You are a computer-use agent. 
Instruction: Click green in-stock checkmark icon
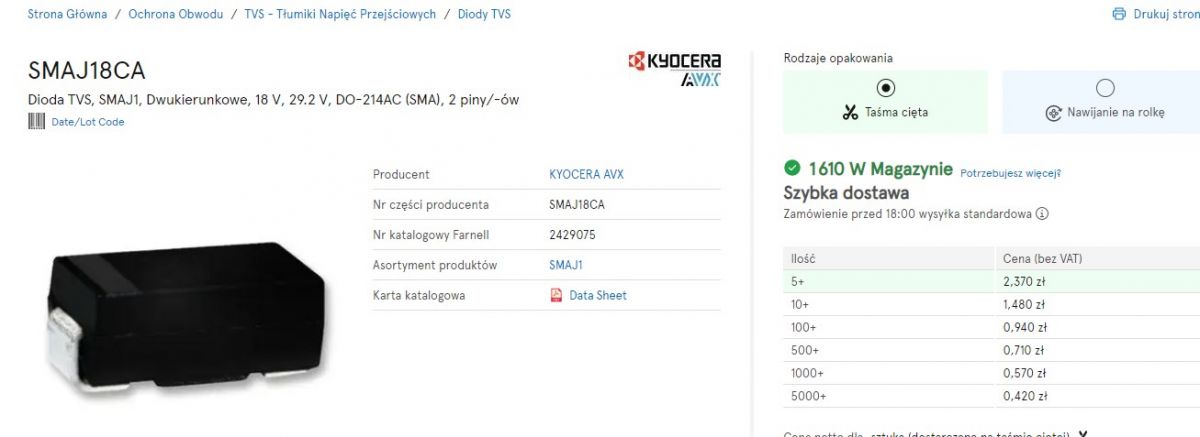792,169
